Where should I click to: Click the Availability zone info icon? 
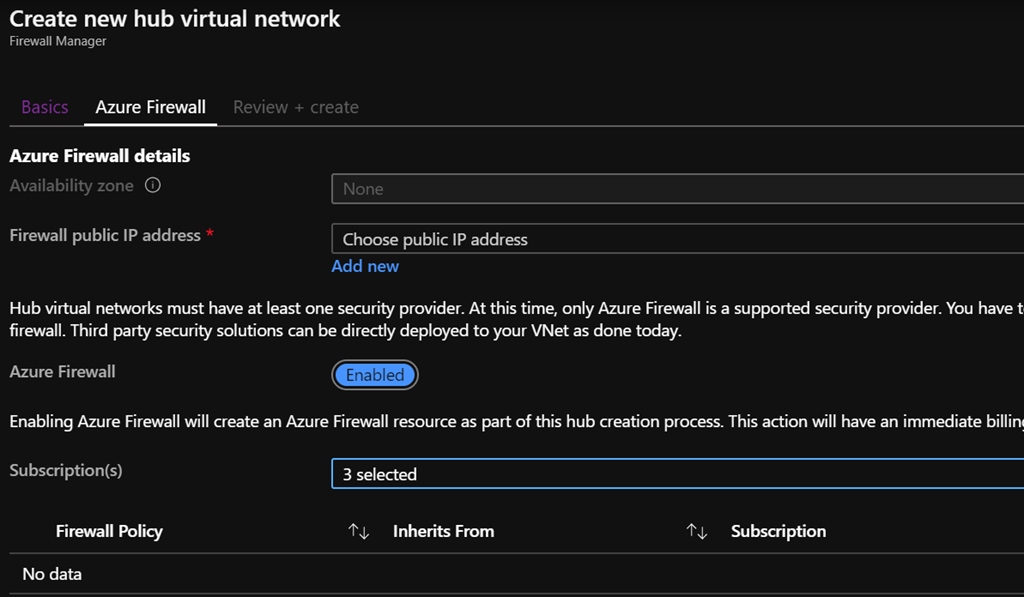point(153,185)
